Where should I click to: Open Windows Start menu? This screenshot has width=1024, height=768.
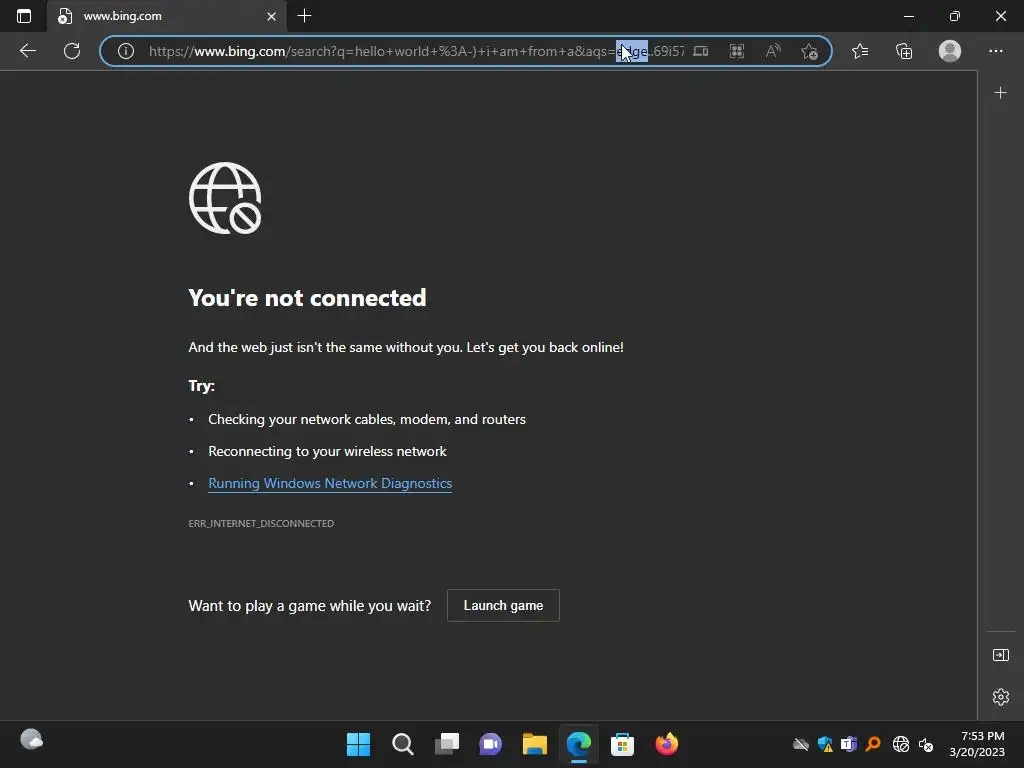[x=358, y=744]
